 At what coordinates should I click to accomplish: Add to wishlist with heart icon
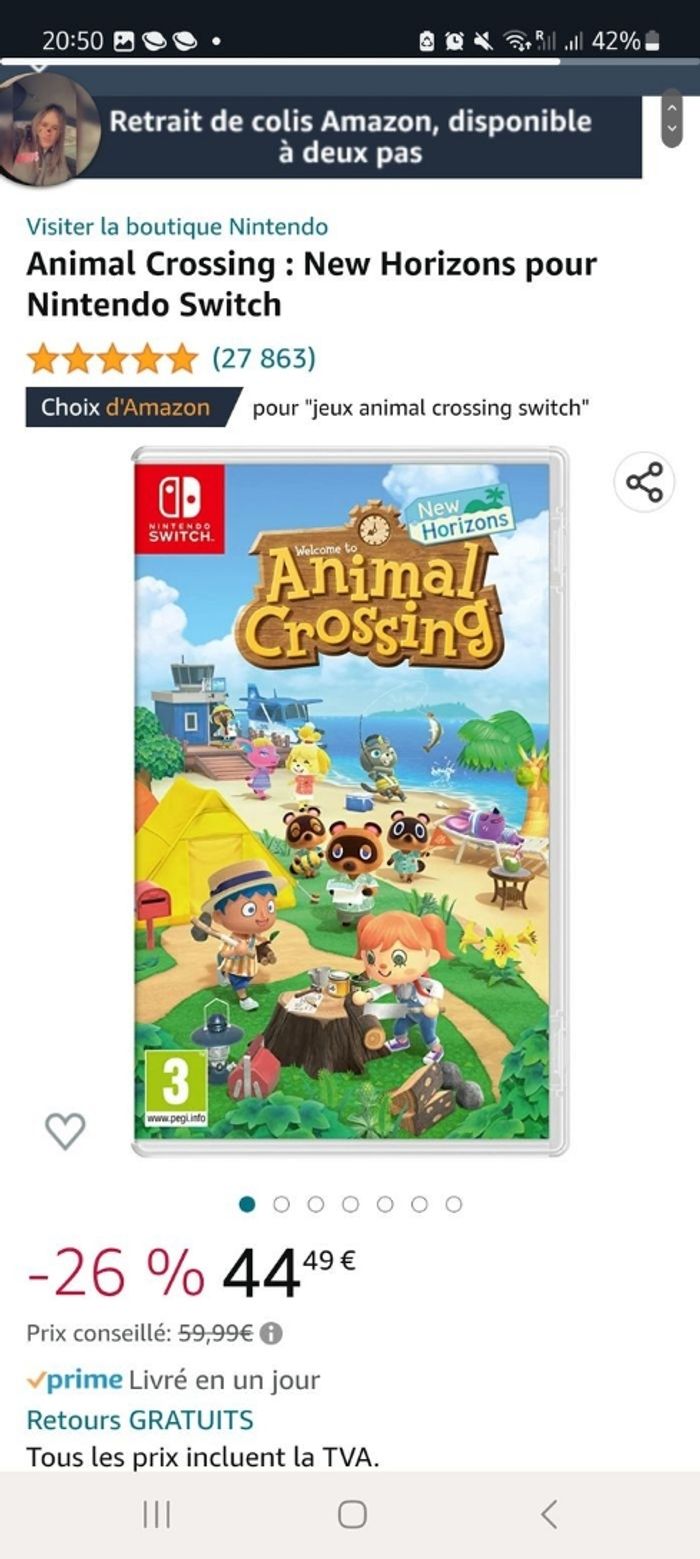coord(65,1130)
